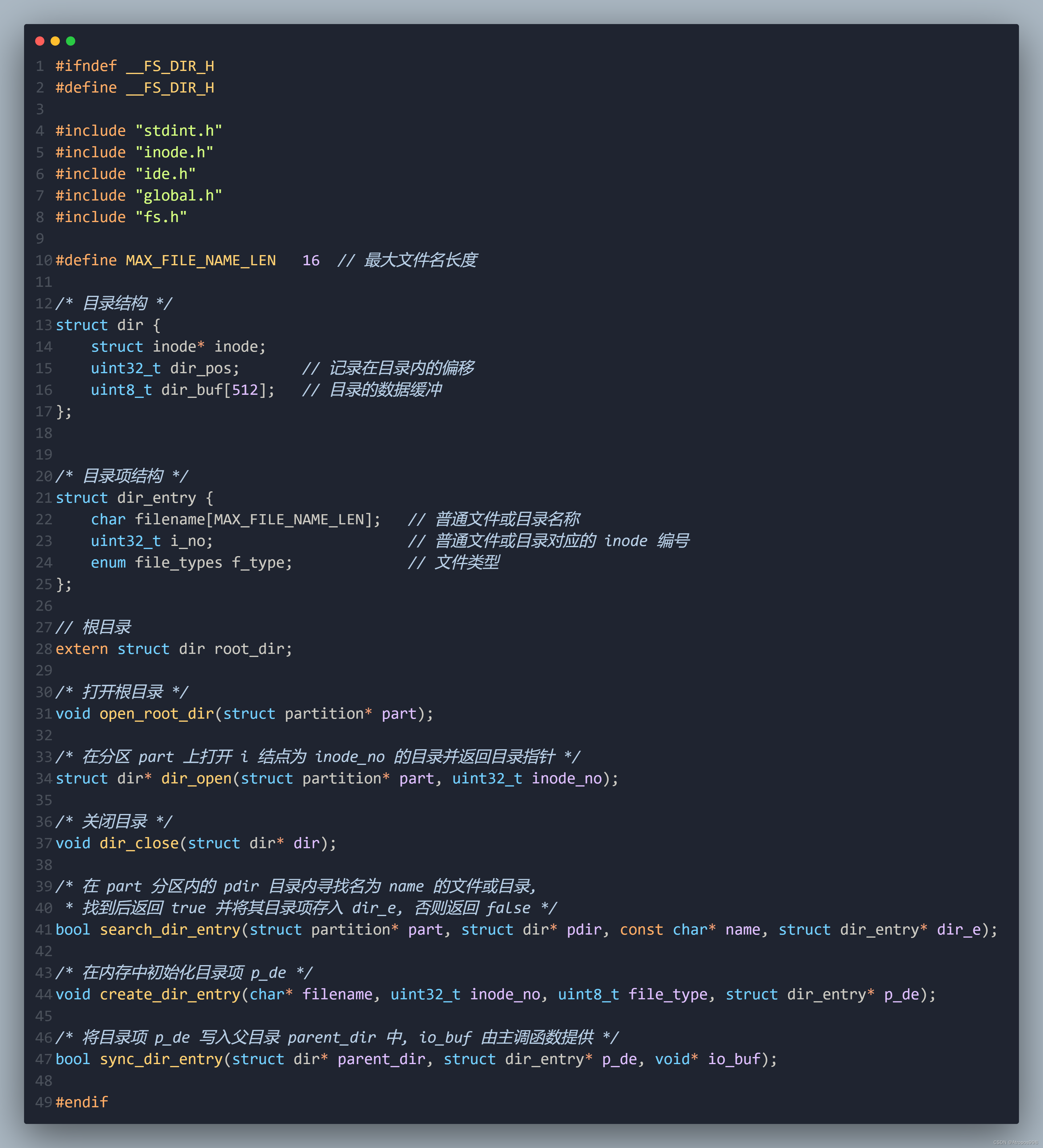Click the #endif directive on line 49

[81, 1102]
